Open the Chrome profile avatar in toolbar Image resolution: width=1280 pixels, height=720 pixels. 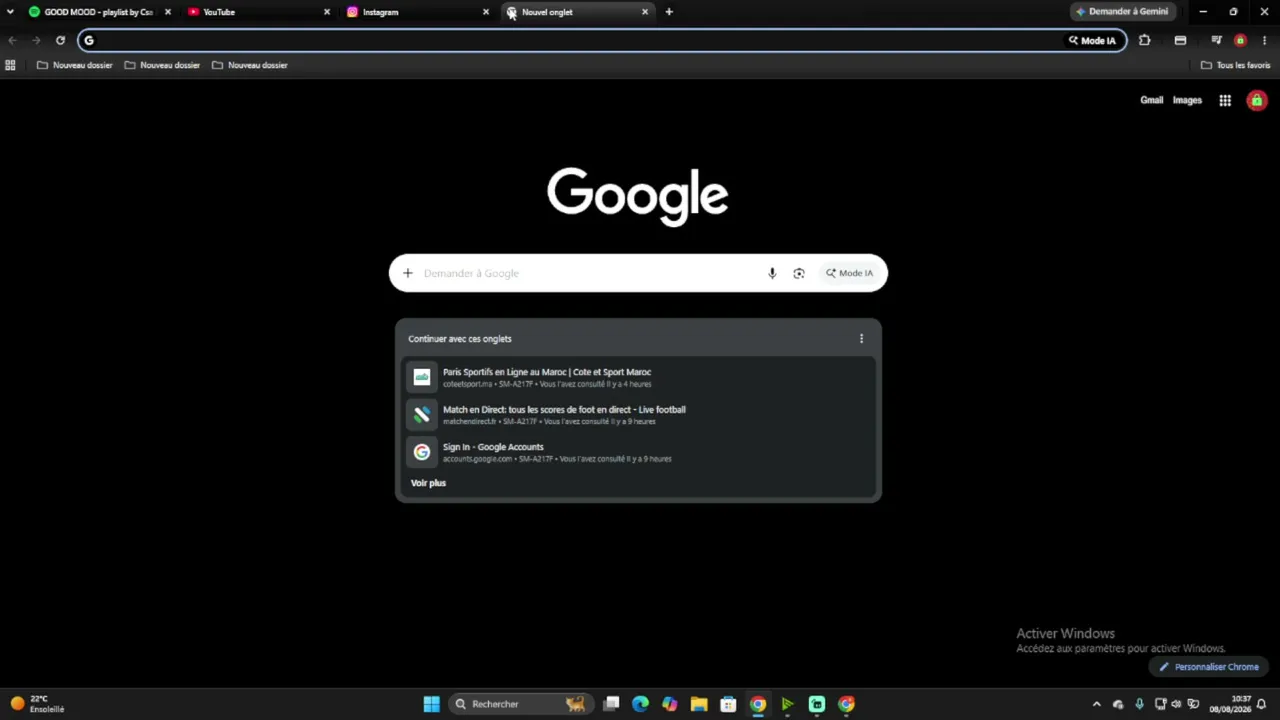coord(1240,41)
